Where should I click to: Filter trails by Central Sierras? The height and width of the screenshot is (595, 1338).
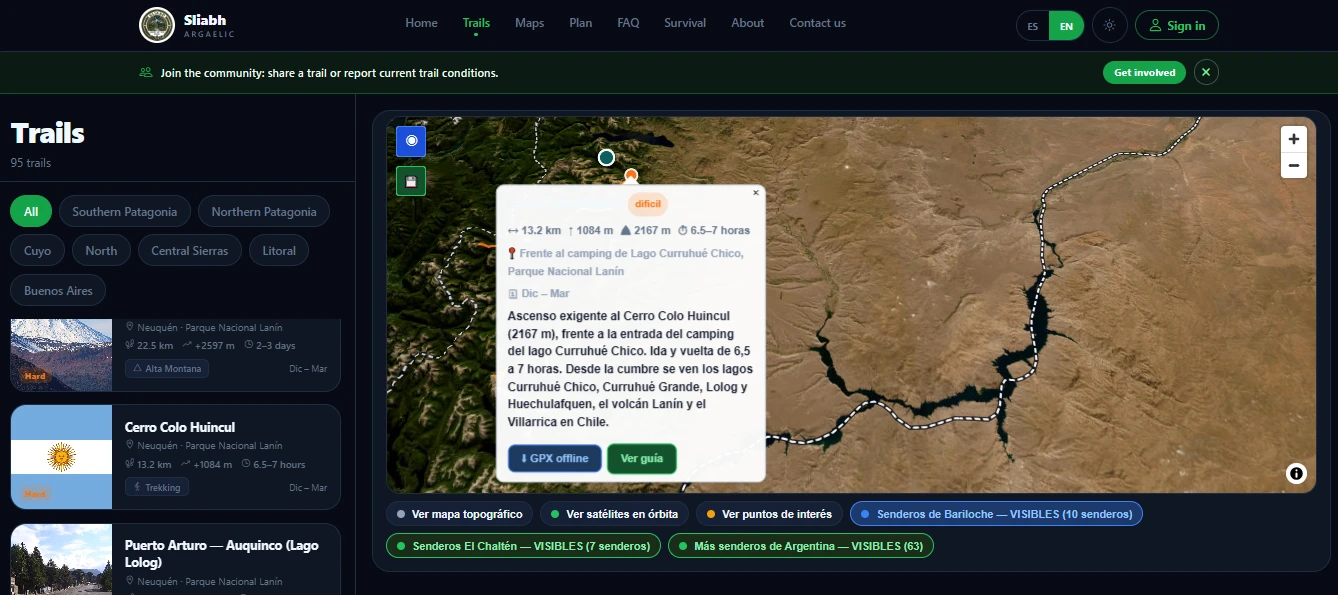(190, 251)
